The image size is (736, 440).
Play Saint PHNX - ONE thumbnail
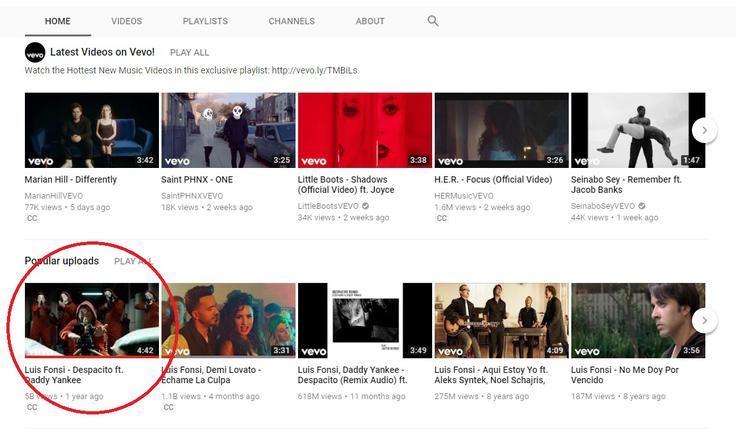click(x=228, y=130)
